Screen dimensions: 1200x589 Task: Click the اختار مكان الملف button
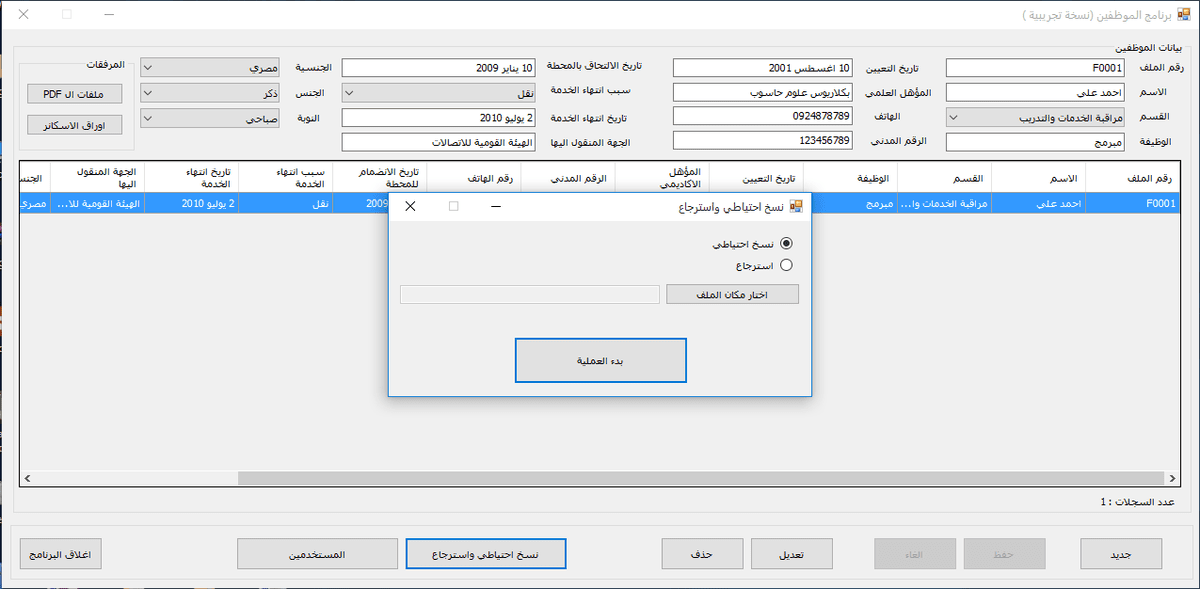click(x=732, y=294)
